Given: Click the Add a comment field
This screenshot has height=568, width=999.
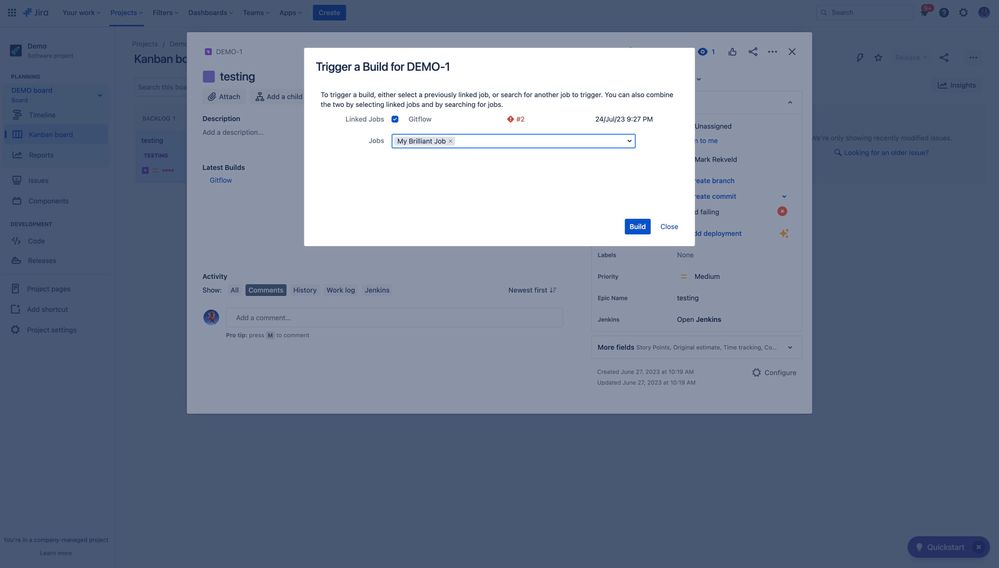Looking at the screenshot, I should (394, 318).
